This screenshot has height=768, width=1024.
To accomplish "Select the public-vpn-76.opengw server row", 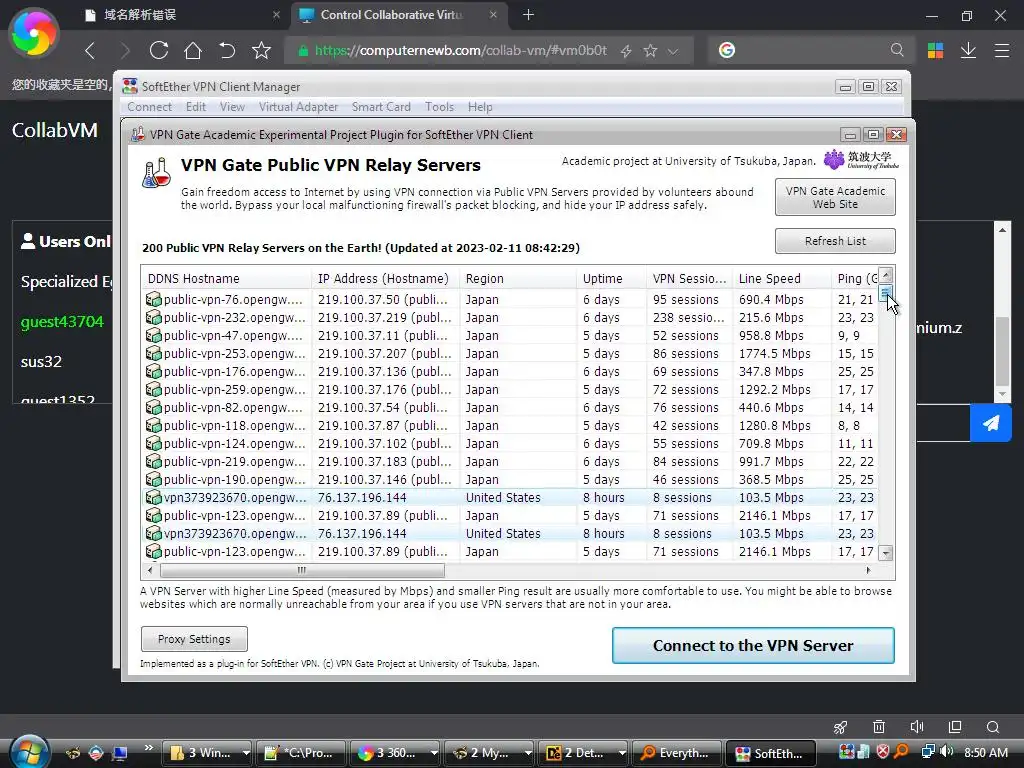I will [509, 300].
